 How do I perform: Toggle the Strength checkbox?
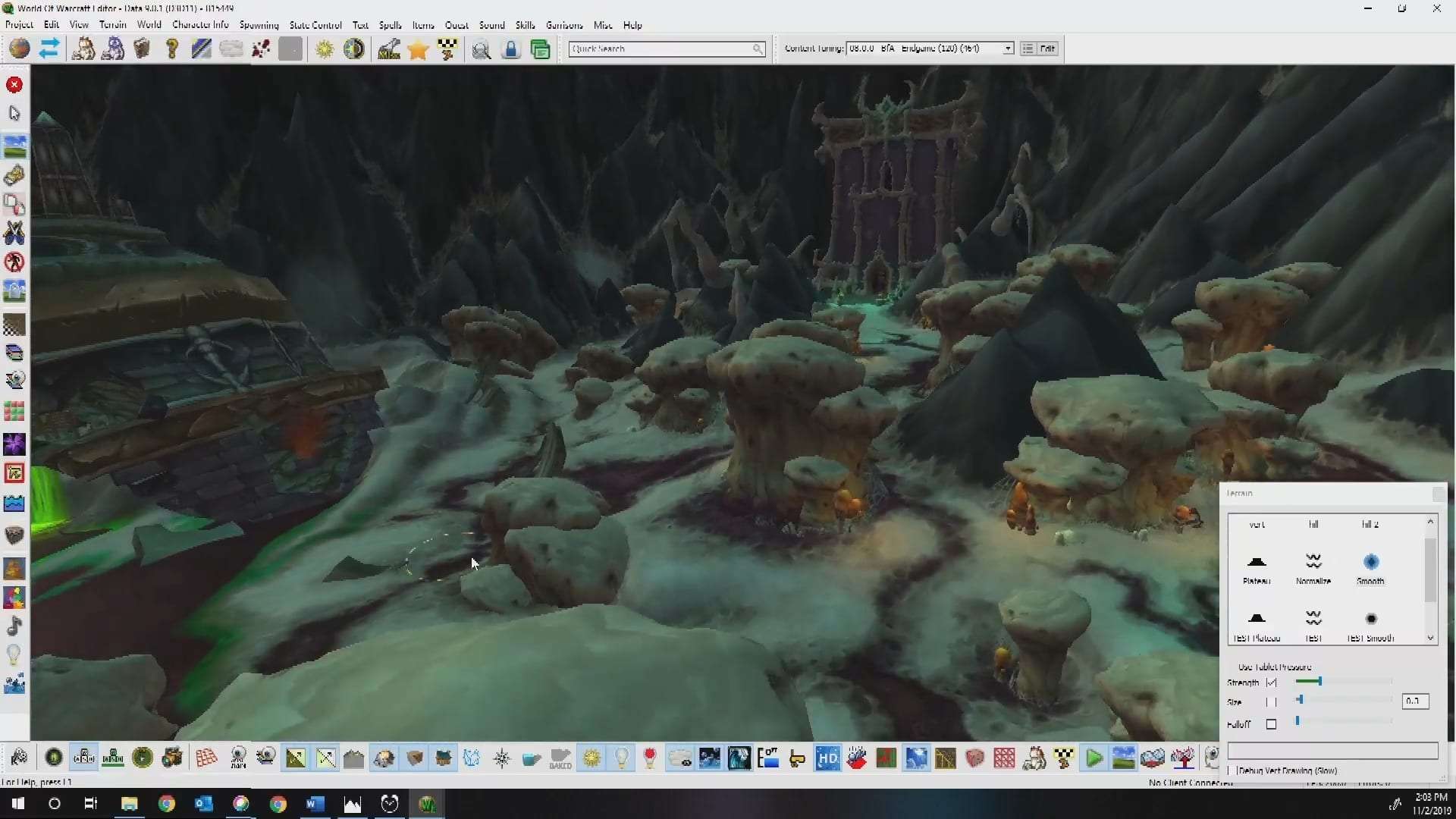click(x=1272, y=682)
